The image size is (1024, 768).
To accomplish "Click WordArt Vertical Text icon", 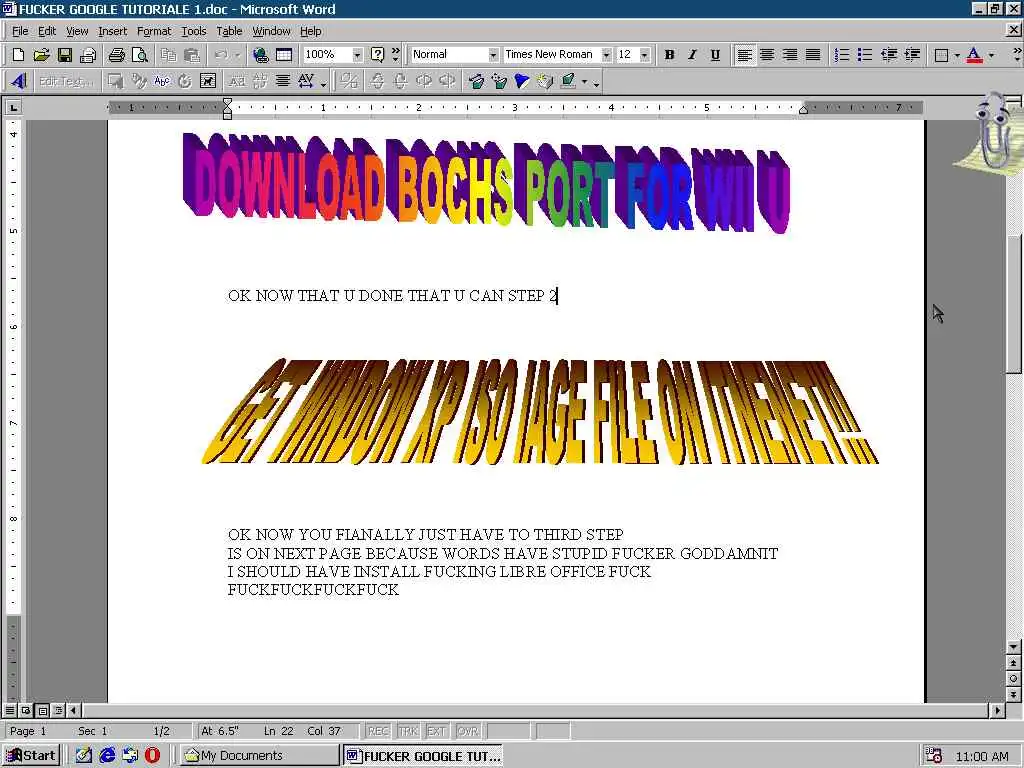I will 260,81.
